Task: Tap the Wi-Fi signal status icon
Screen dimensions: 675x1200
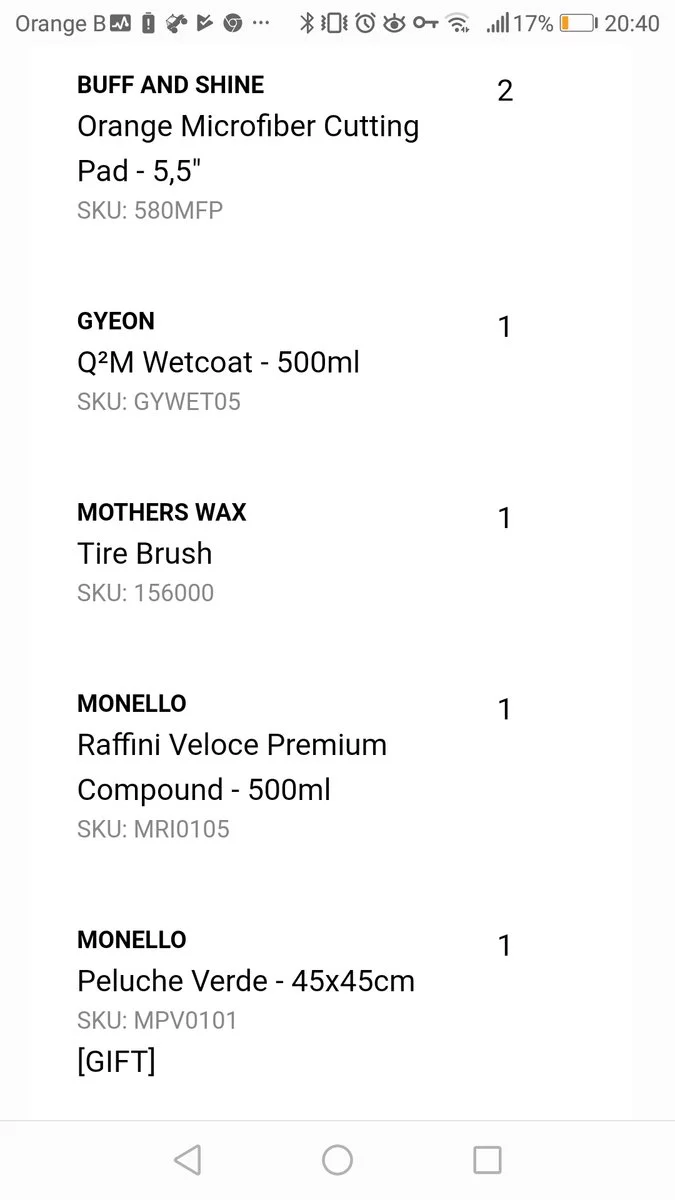Action: pos(458,23)
